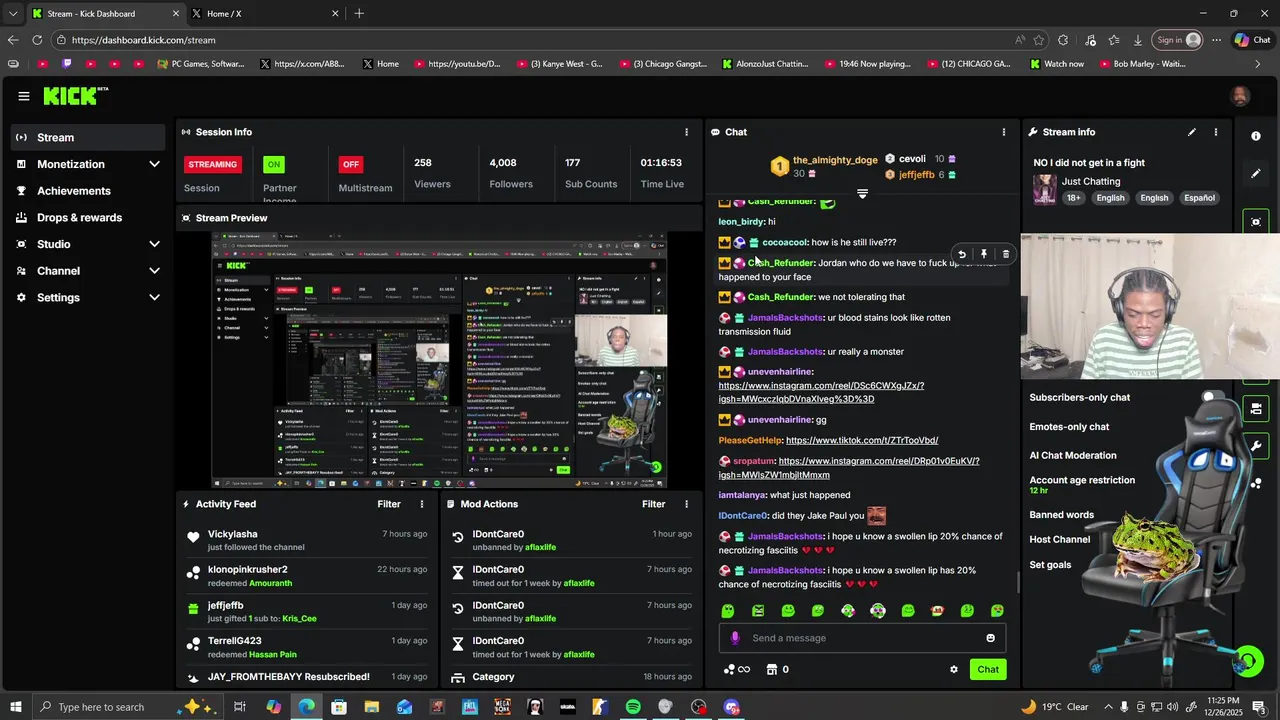Open Spotify from the taskbar
This screenshot has width=1280, height=720.
(633, 707)
